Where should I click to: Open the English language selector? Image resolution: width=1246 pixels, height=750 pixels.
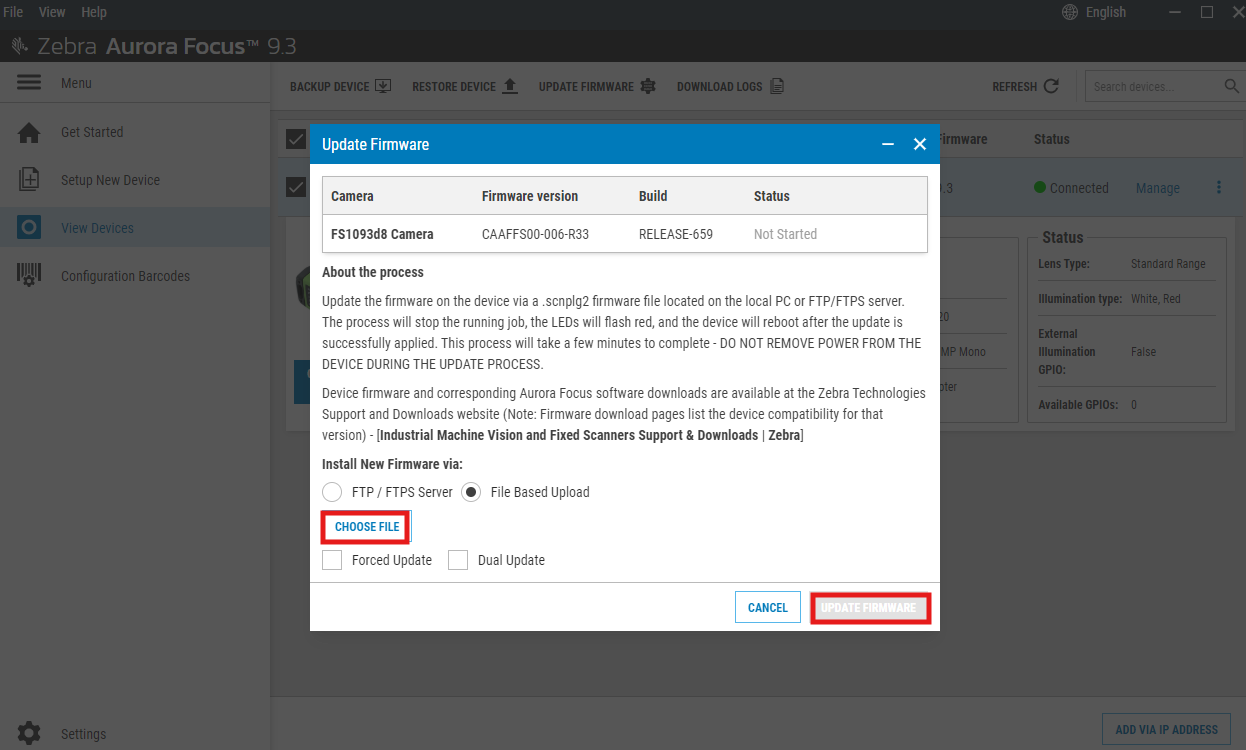click(x=1106, y=12)
